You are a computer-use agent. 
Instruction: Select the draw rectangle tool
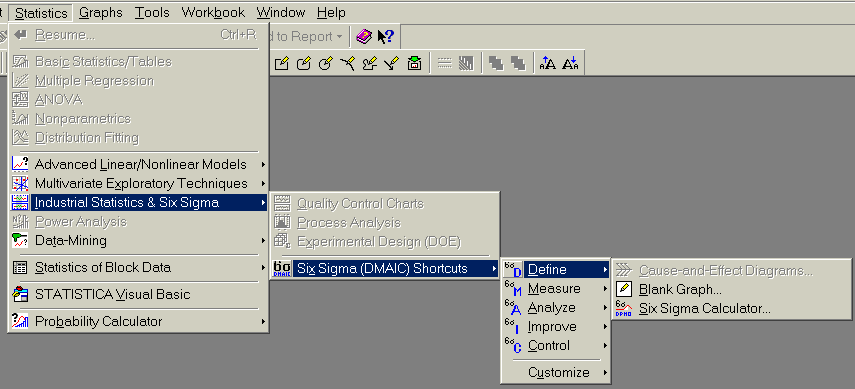click(x=281, y=64)
